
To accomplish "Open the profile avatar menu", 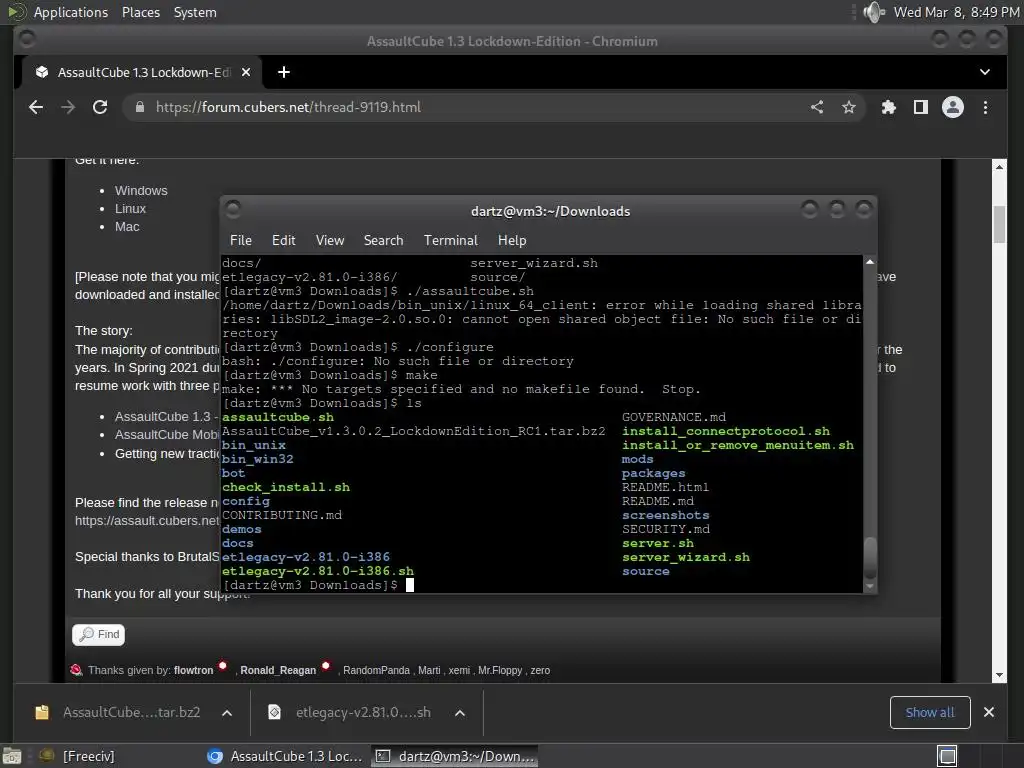I will point(953,107).
